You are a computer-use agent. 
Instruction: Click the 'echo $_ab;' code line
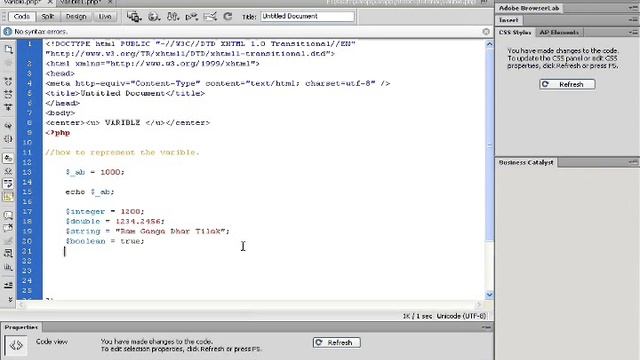point(90,192)
